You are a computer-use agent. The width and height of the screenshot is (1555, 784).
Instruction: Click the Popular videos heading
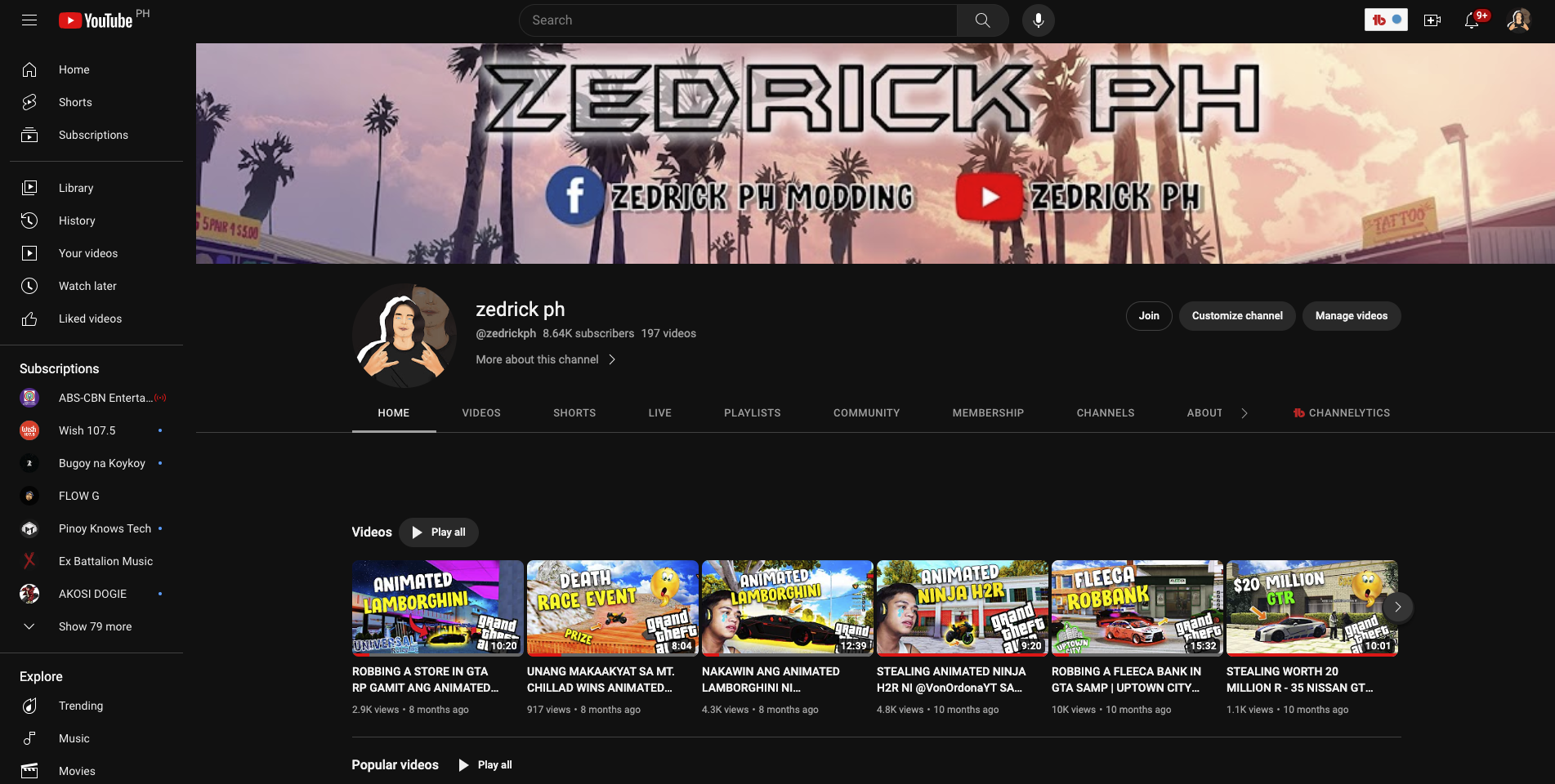tap(395, 765)
